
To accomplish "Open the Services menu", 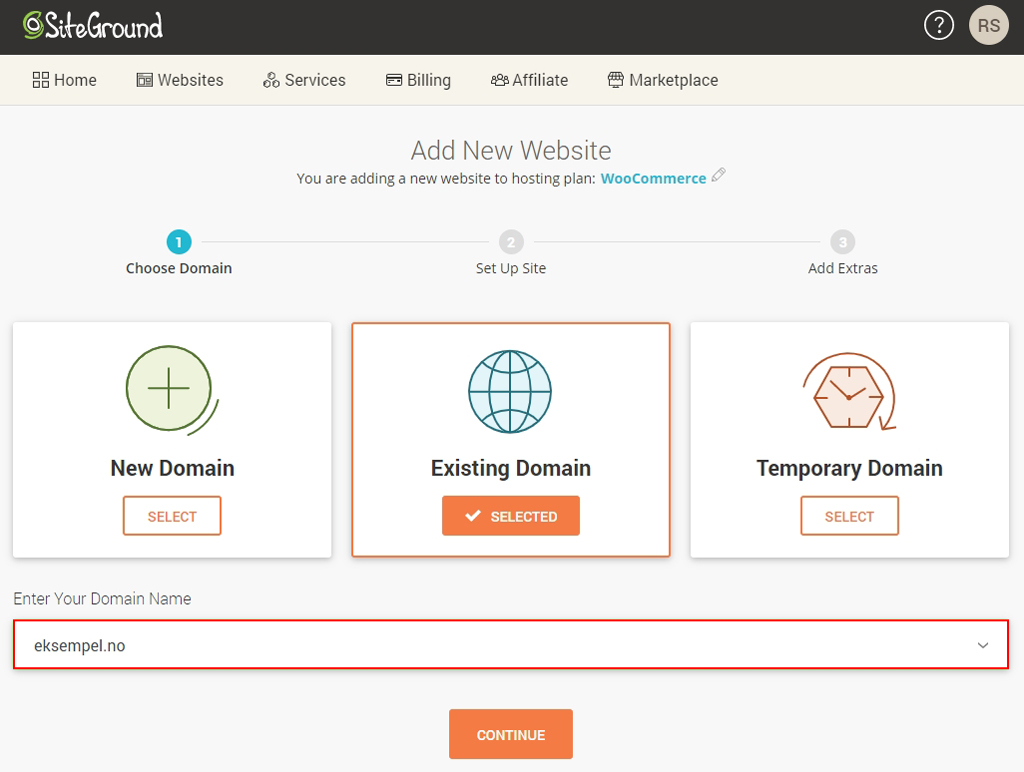I will (x=304, y=80).
